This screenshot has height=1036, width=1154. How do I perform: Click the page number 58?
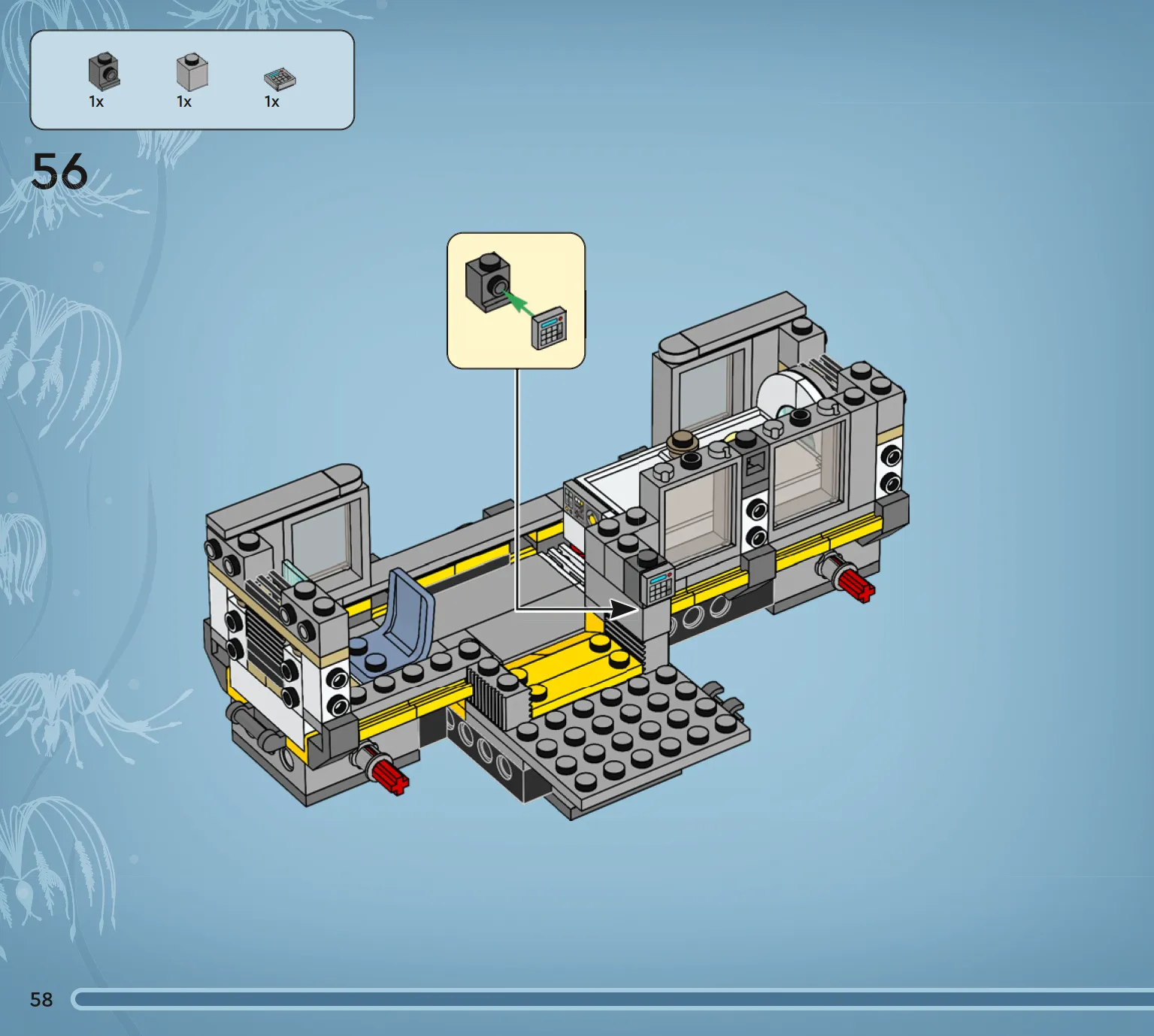[41, 999]
